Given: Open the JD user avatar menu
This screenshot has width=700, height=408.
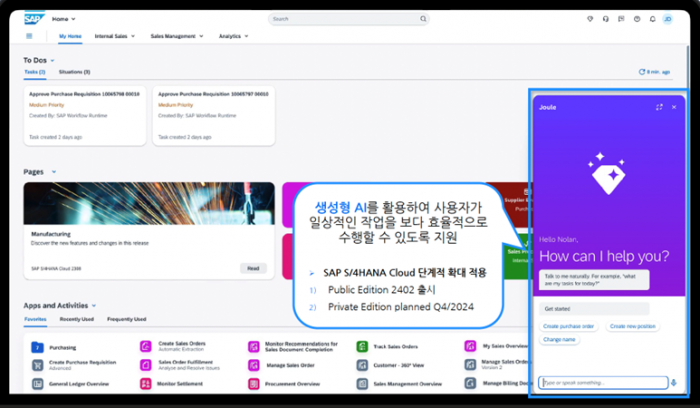Looking at the screenshot, I should tap(667, 19).
